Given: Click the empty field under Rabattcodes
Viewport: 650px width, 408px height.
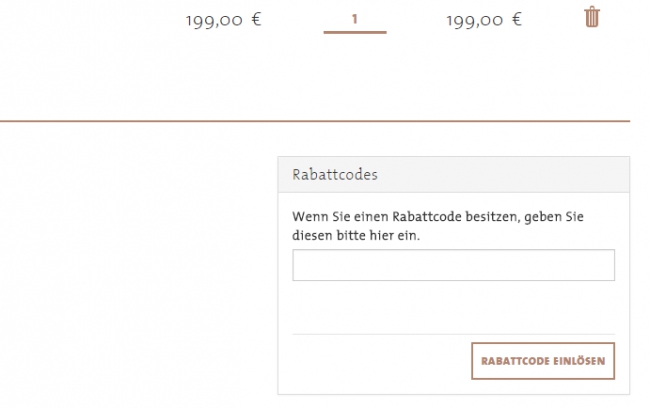Looking at the screenshot, I should 453,265.
